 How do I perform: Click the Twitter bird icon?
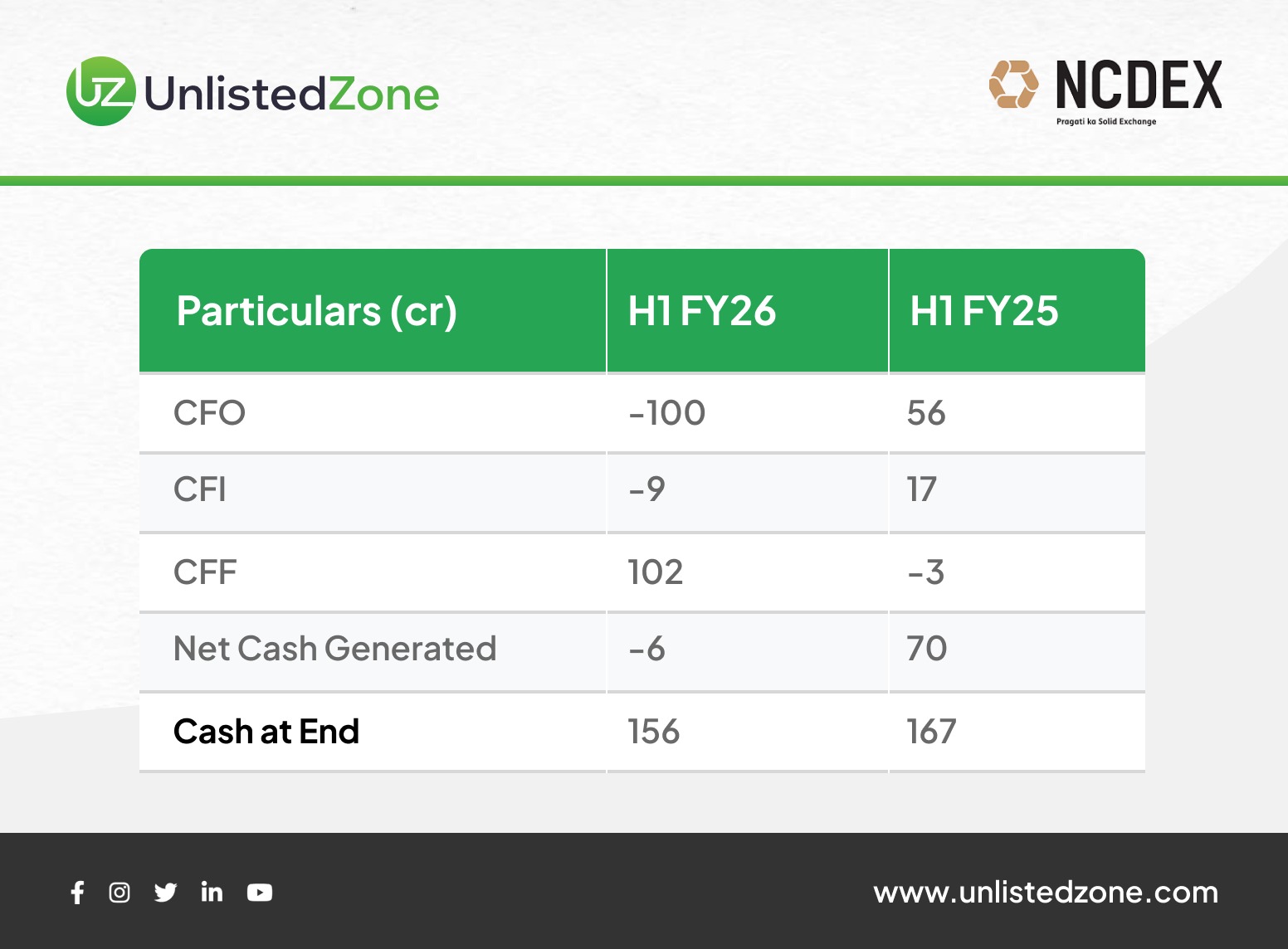[165, 893]
